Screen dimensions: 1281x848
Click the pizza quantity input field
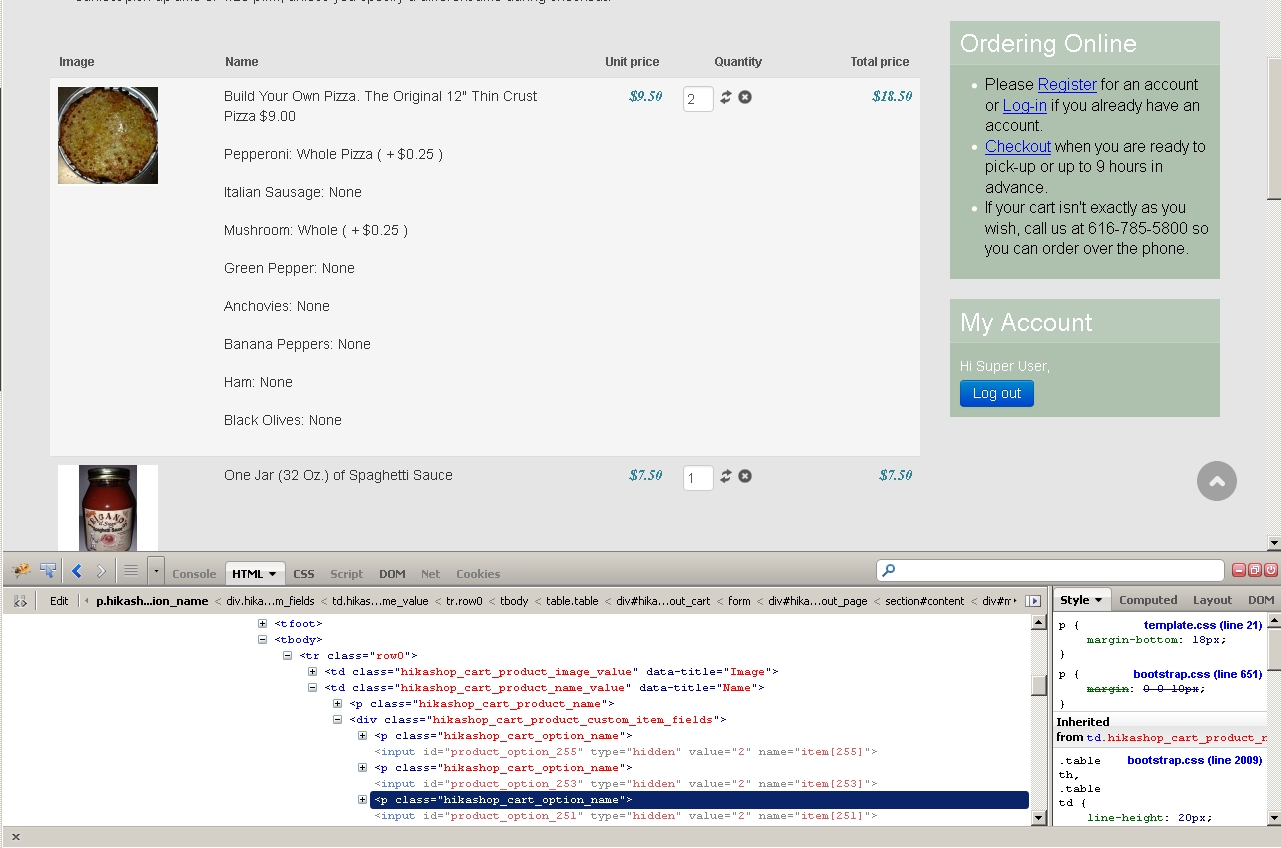[697, 99]
